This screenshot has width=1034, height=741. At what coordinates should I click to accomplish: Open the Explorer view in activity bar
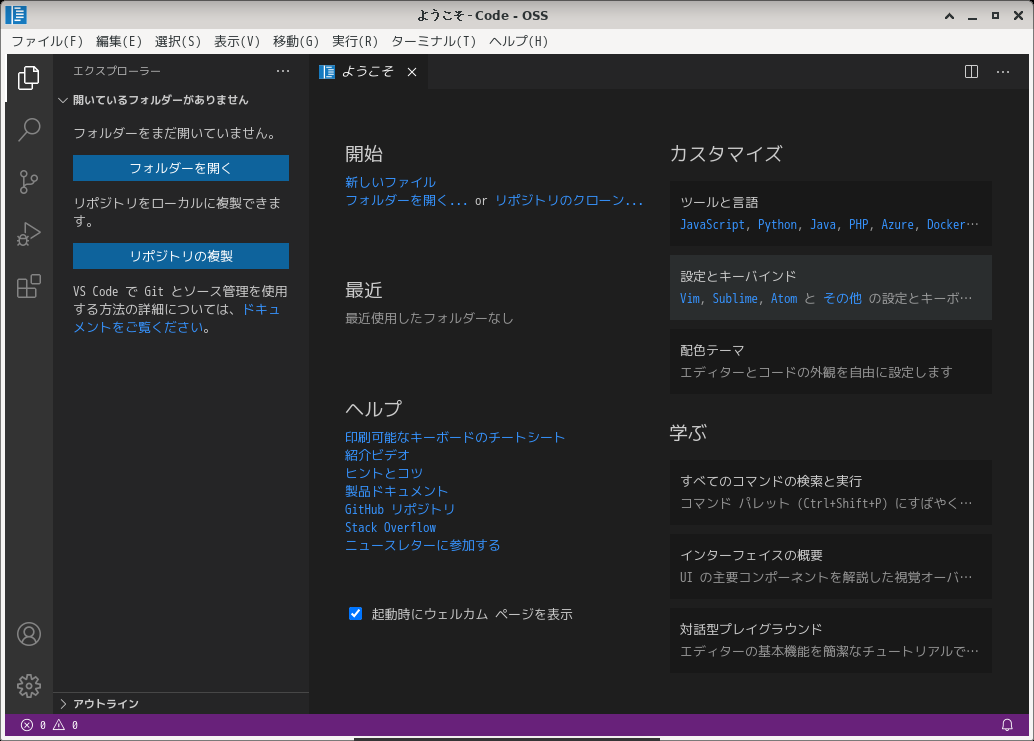(28, 78)
